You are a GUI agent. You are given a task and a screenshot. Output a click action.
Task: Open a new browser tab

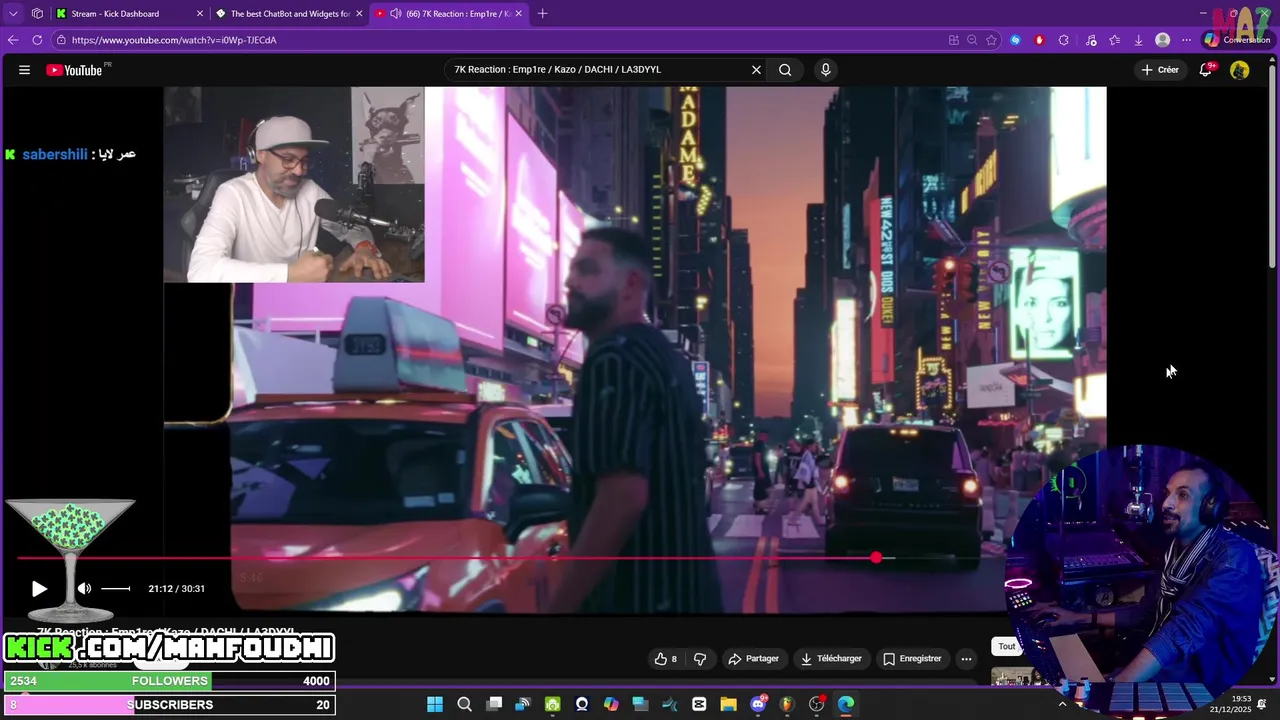(542, 14)
